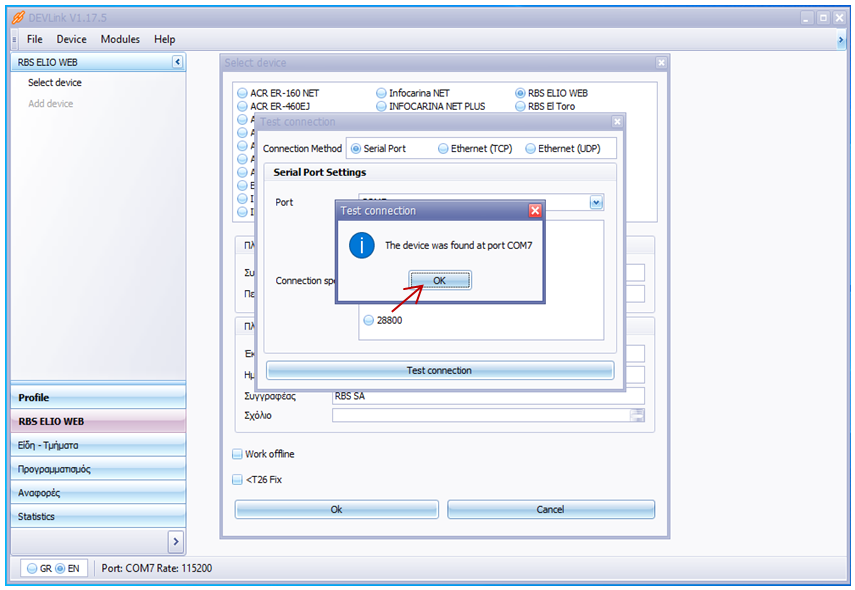Image resolution: width=855 pixels, height=590 pixels.
Task: Close the Test connection message box
Action: 535,211
